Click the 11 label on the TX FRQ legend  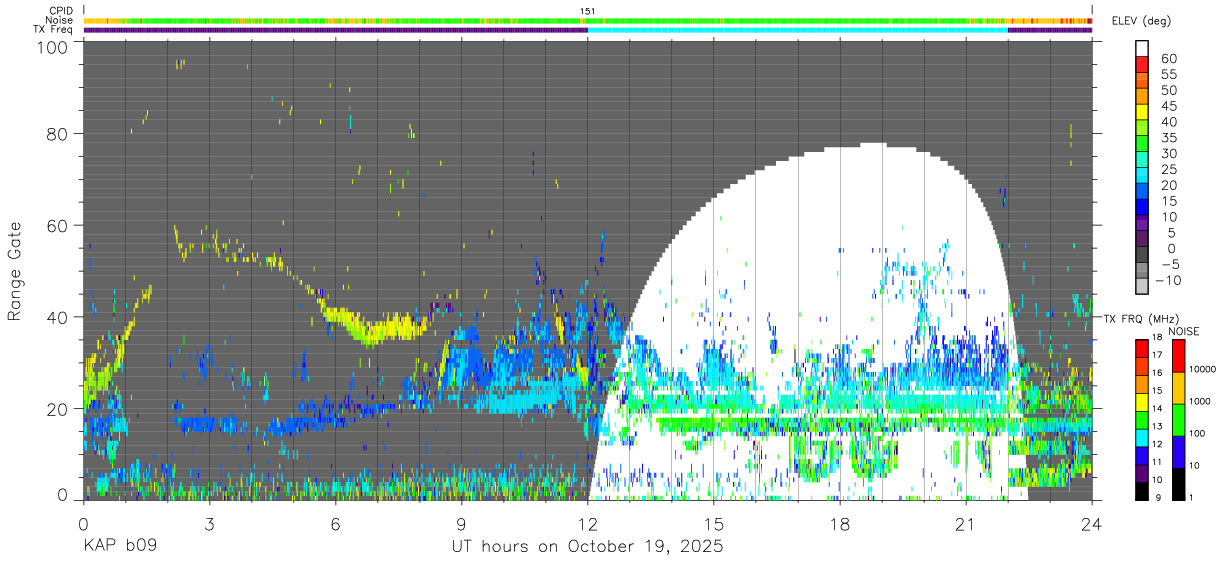(x=1157, y=462)
